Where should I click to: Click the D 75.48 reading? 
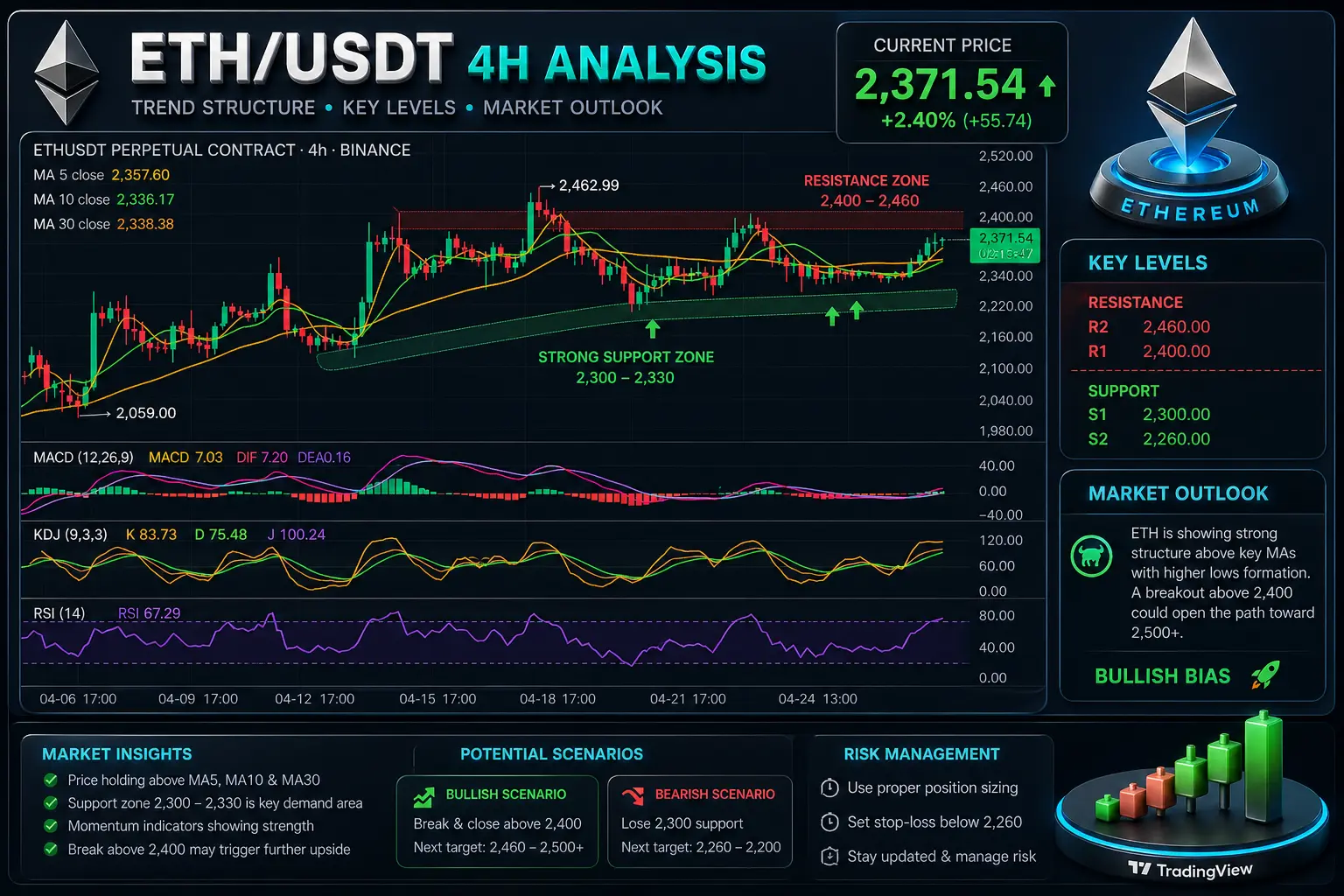[220, 535]
